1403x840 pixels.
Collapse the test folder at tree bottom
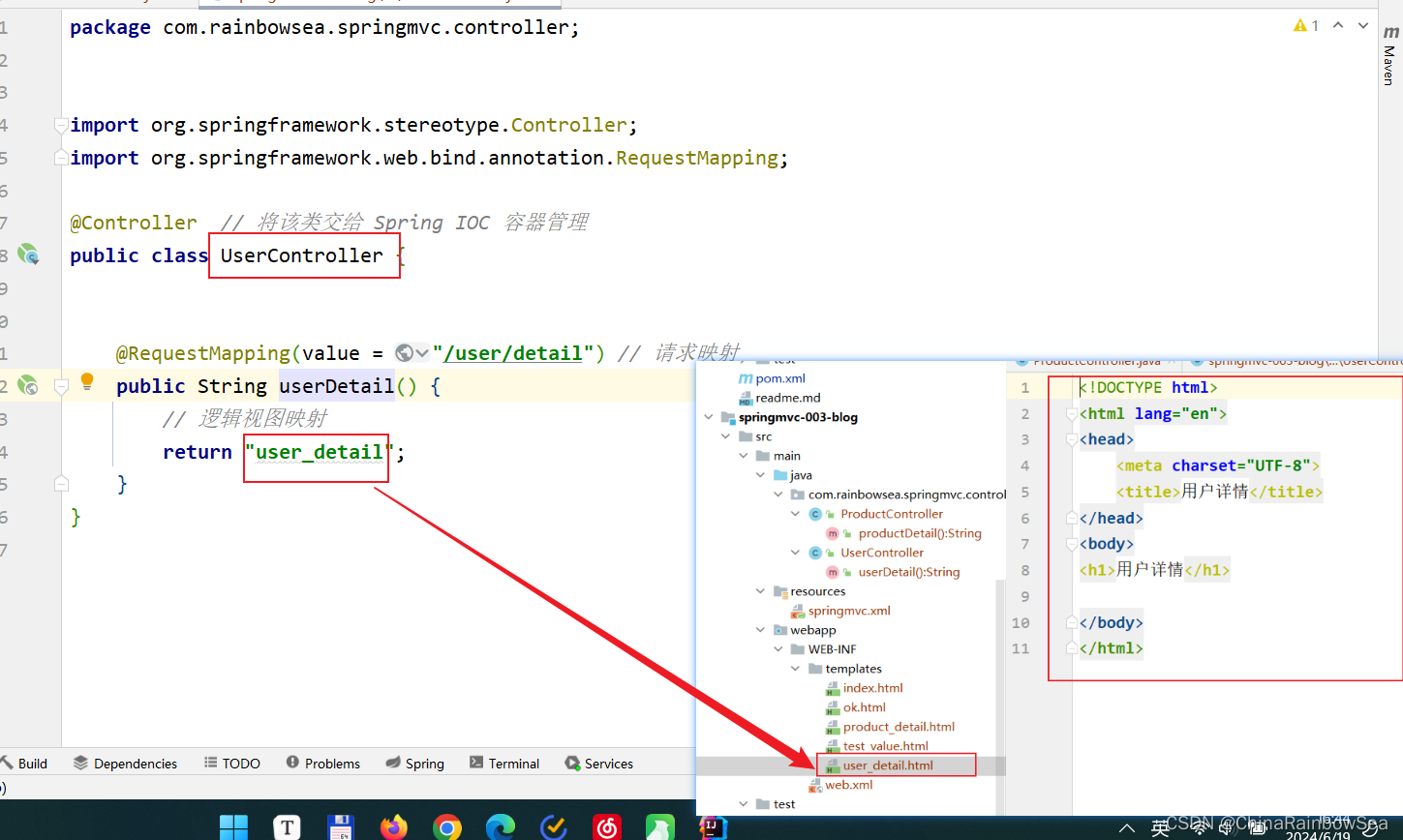click(x=744, y=804)
